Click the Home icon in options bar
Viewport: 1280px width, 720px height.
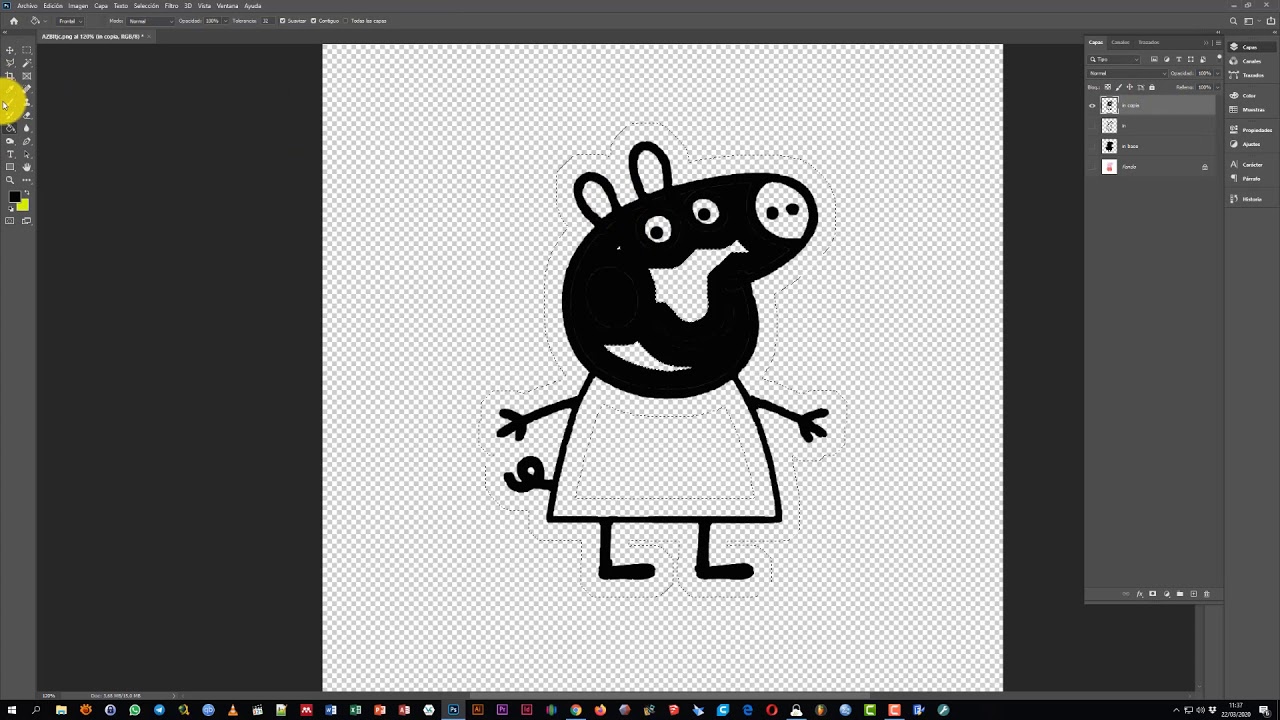[13, 21]
